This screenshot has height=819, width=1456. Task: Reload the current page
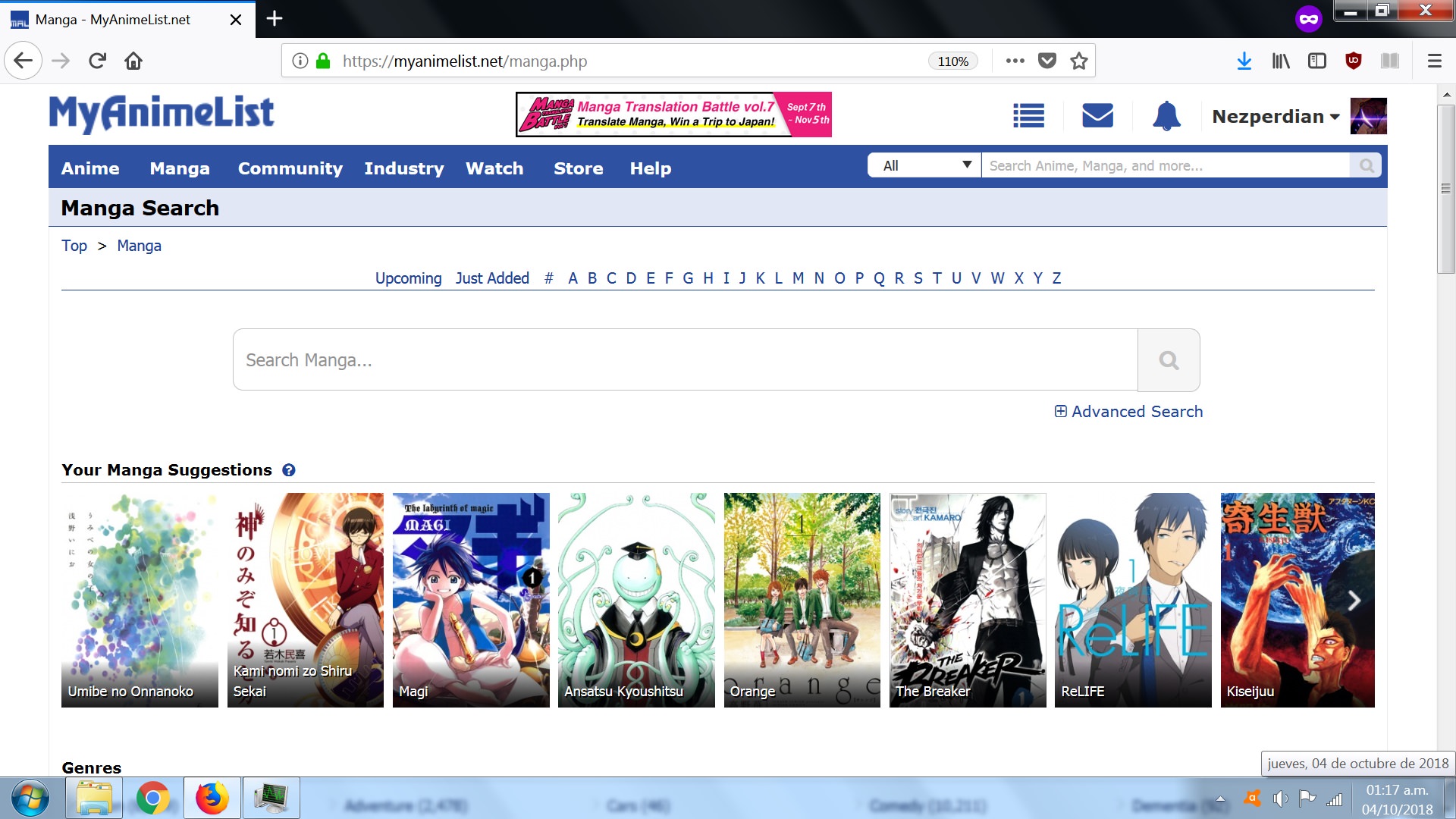pos(97,61)
